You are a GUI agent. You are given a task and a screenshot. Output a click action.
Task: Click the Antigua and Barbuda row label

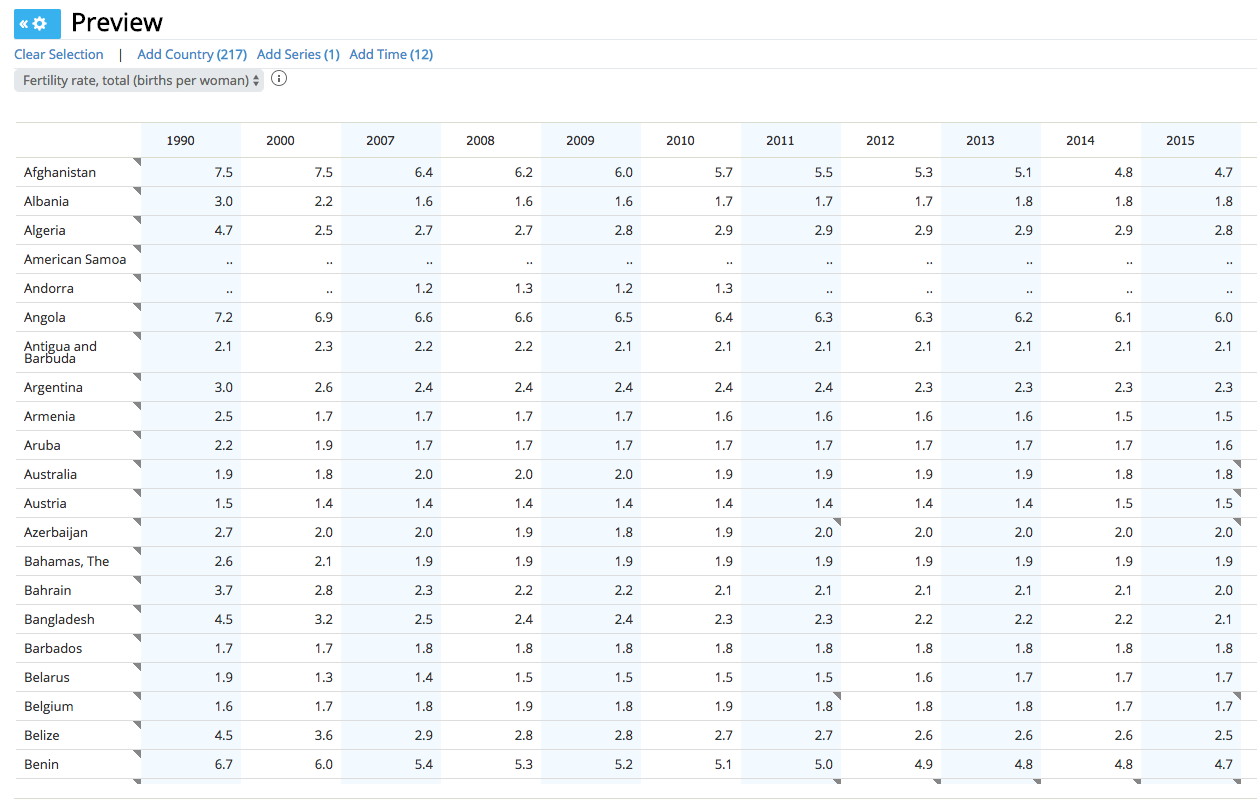point(60,352)
